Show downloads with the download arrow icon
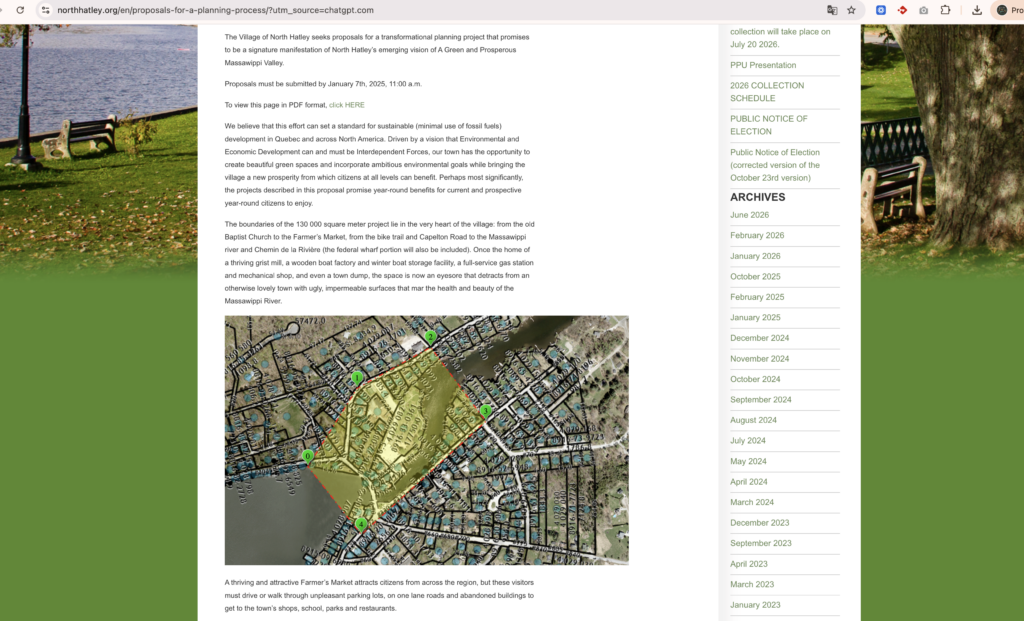Viewport: 1024px width, 621px height. [976, 10]
